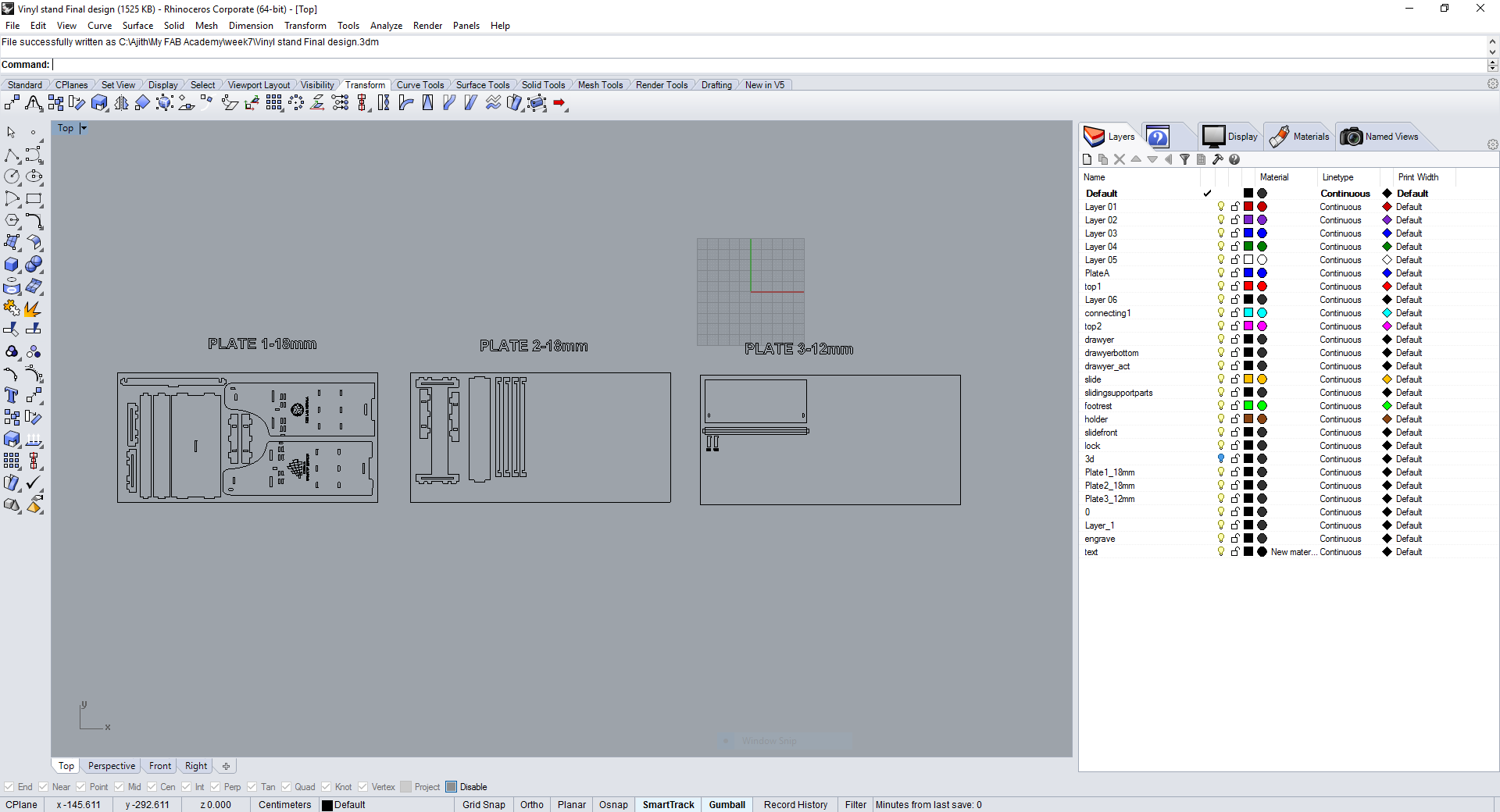Toggle Gumball in status bar

coord(727,805)
